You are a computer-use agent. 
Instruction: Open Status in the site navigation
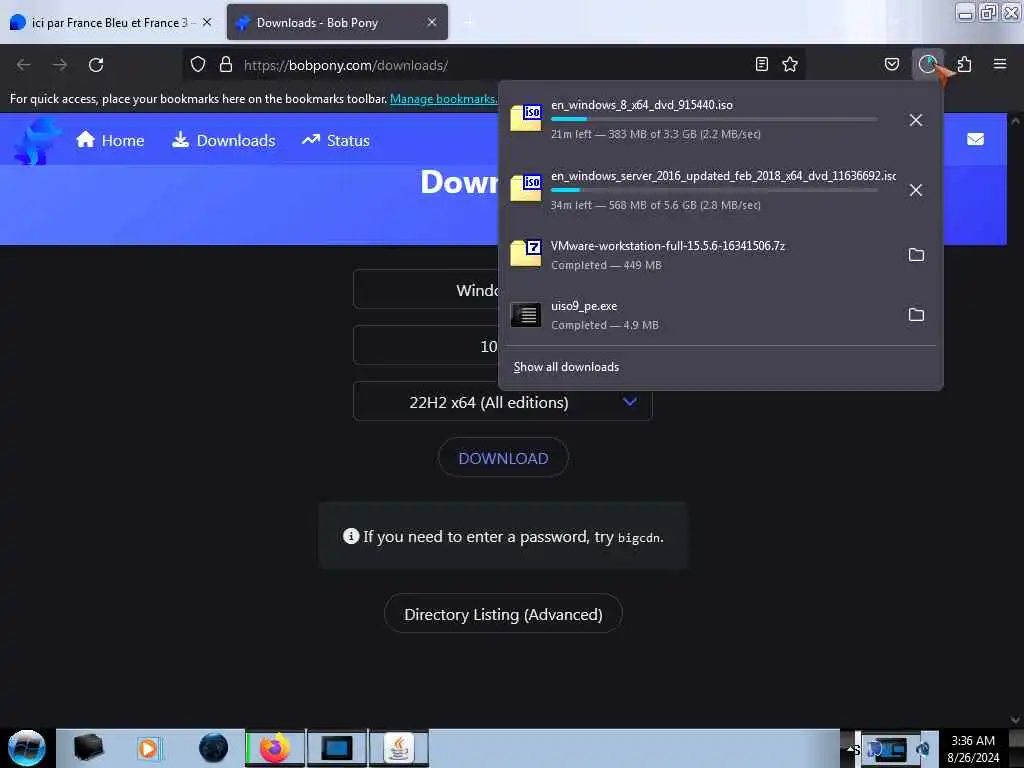point(336,140)
